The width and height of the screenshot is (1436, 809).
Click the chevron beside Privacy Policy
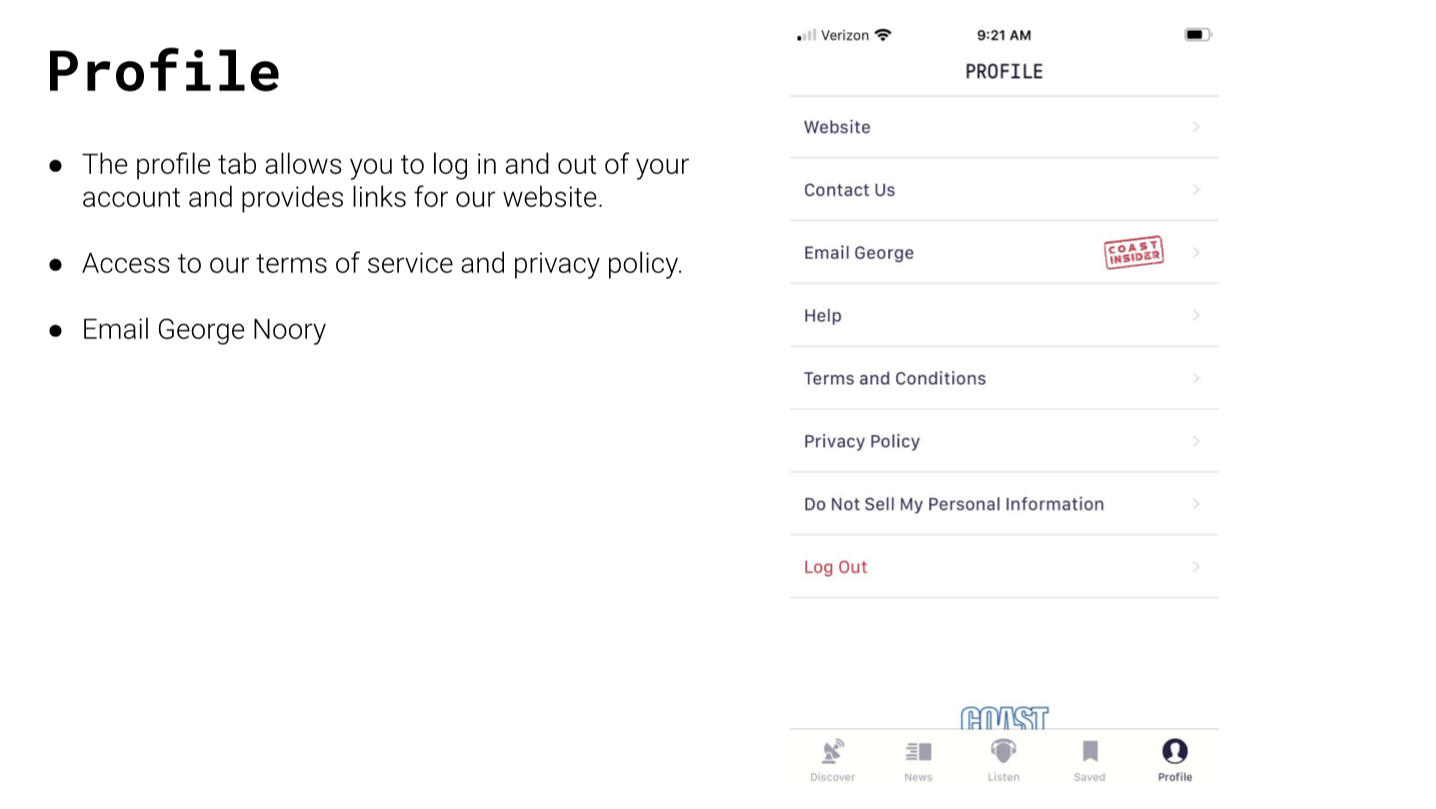[x=1196, y=441]
